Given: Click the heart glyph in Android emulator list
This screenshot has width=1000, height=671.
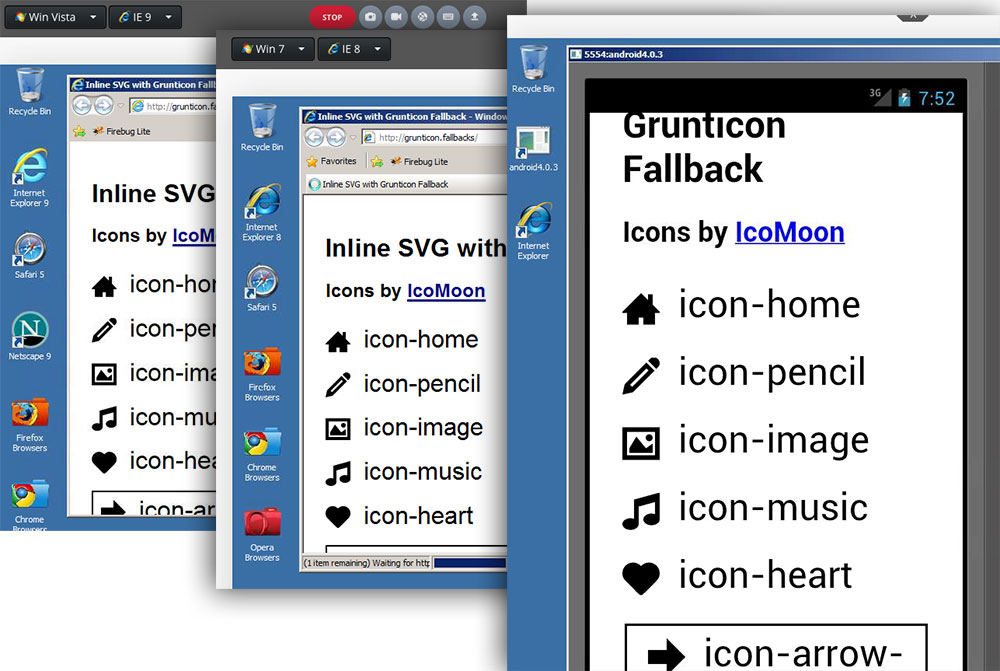Looking at the screenshot, I should [641, 579].
